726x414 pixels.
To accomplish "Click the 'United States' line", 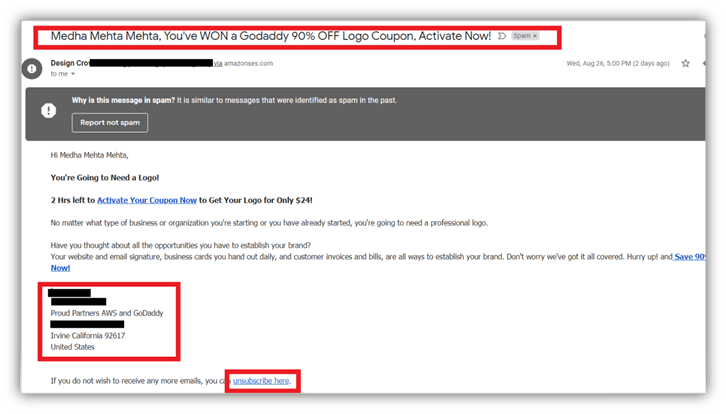I will coord(73,347).
